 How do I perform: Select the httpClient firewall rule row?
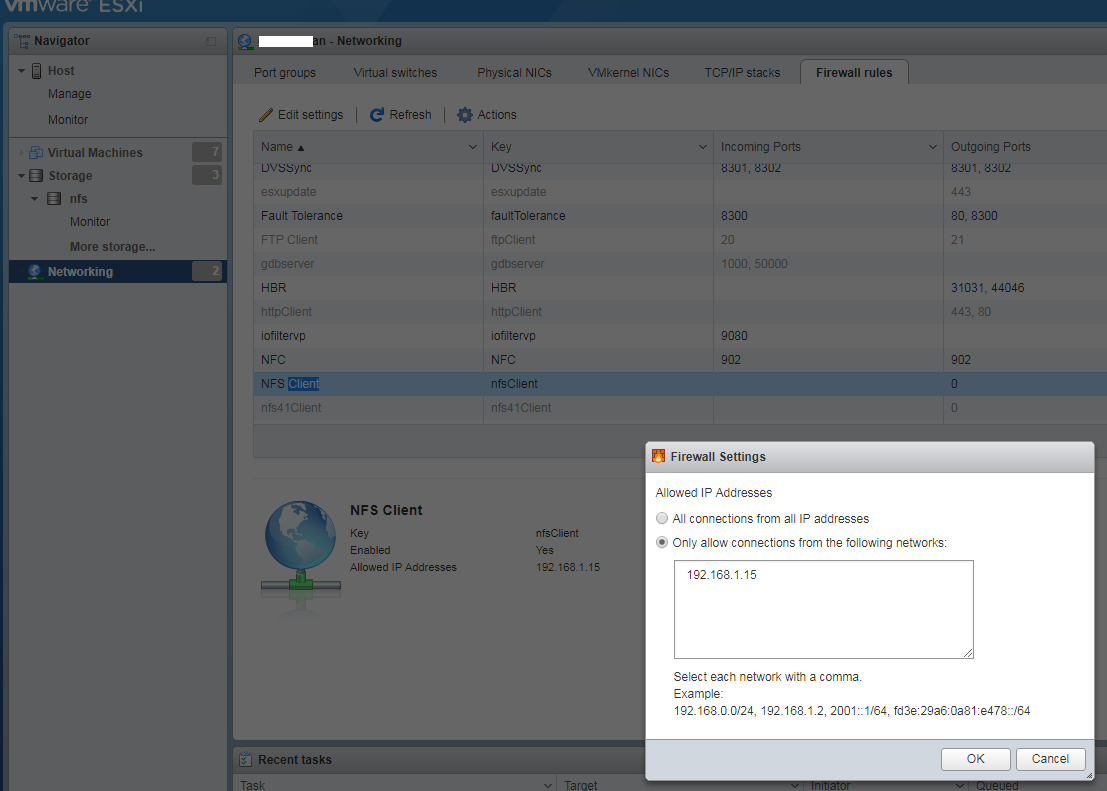680,312
